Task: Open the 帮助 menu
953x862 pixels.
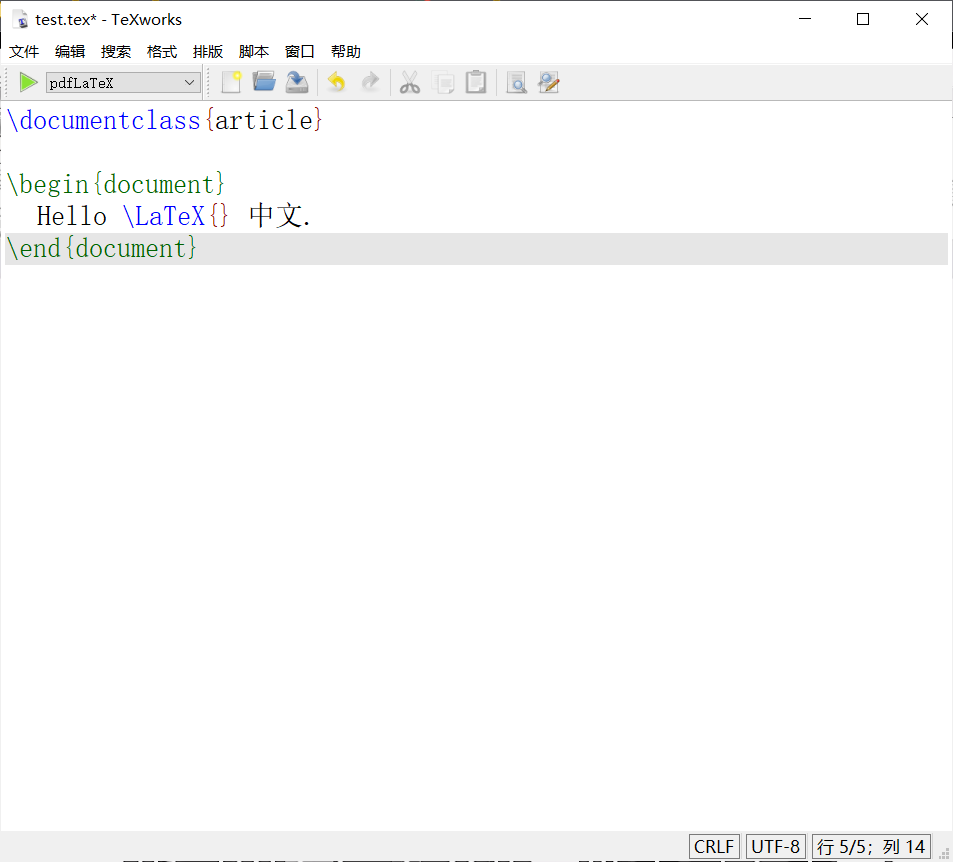Action: coord(346,52)
